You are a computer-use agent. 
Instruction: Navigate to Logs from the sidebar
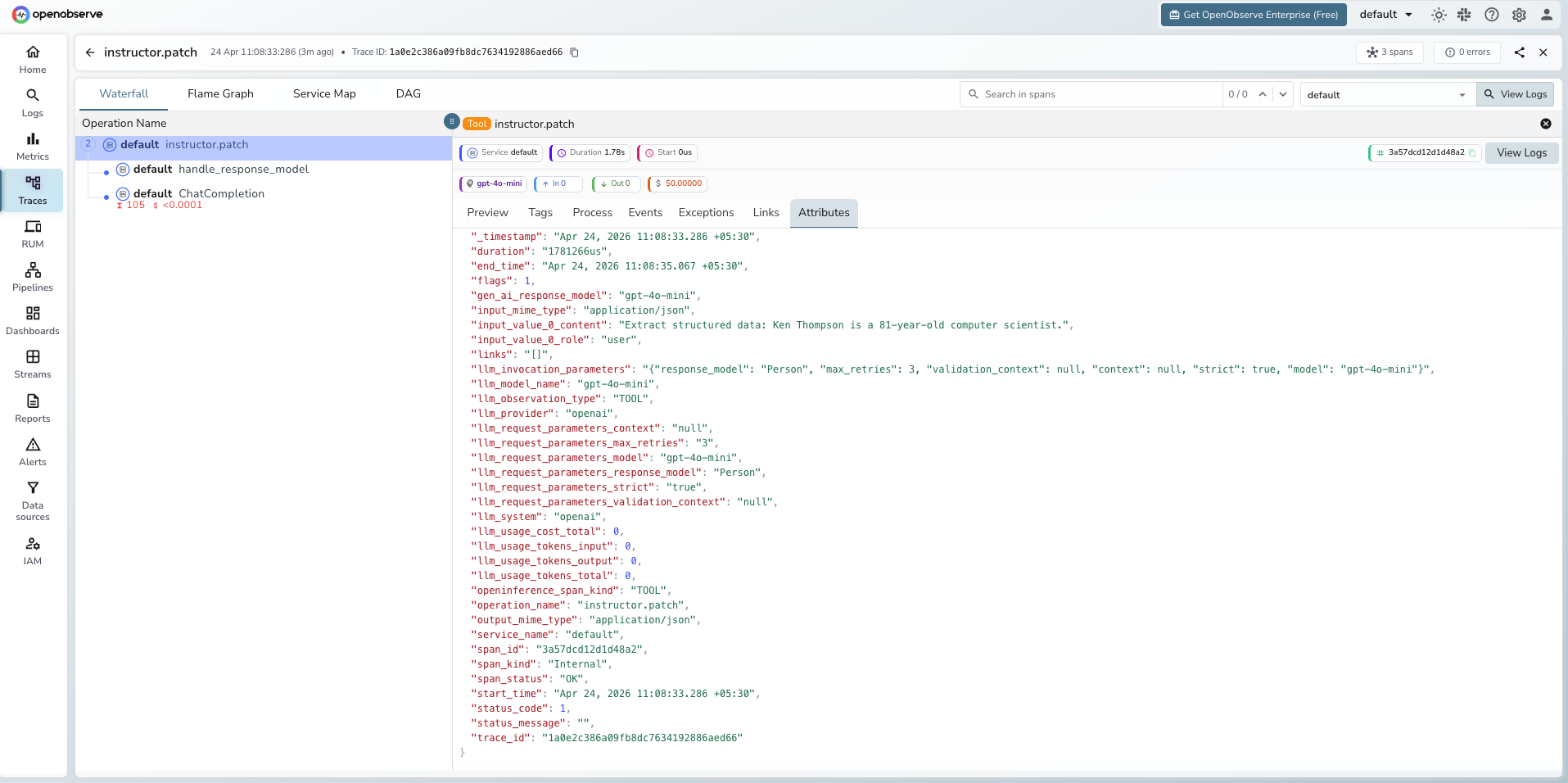pyautogui.click(x=32, y=103)
